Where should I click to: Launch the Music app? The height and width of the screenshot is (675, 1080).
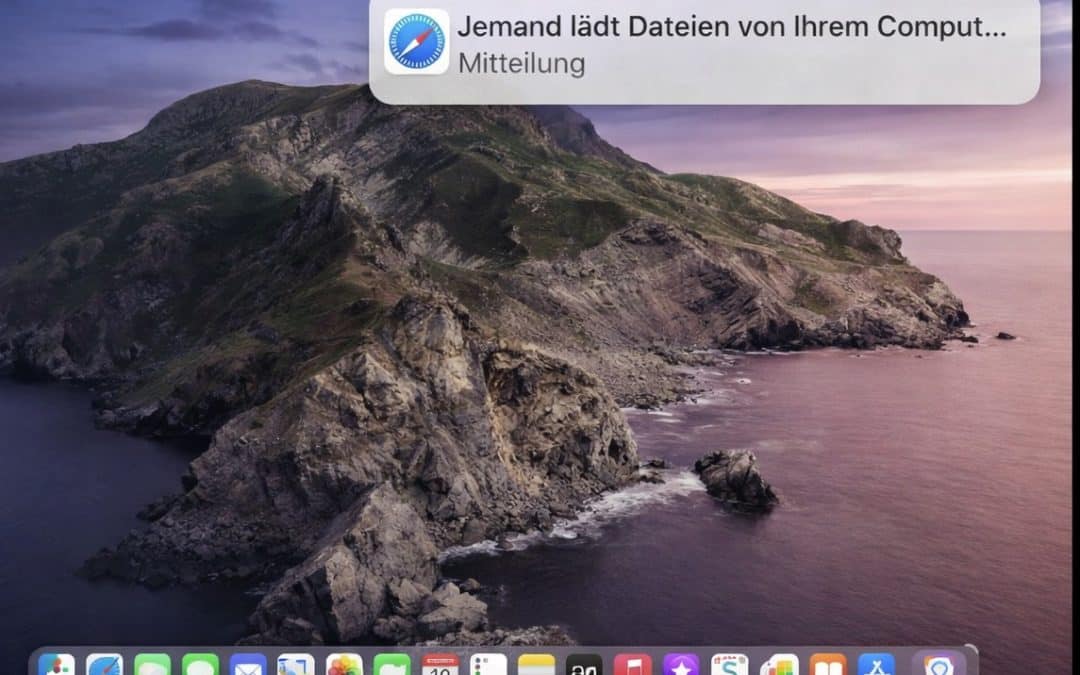click(x=633, y=664)
